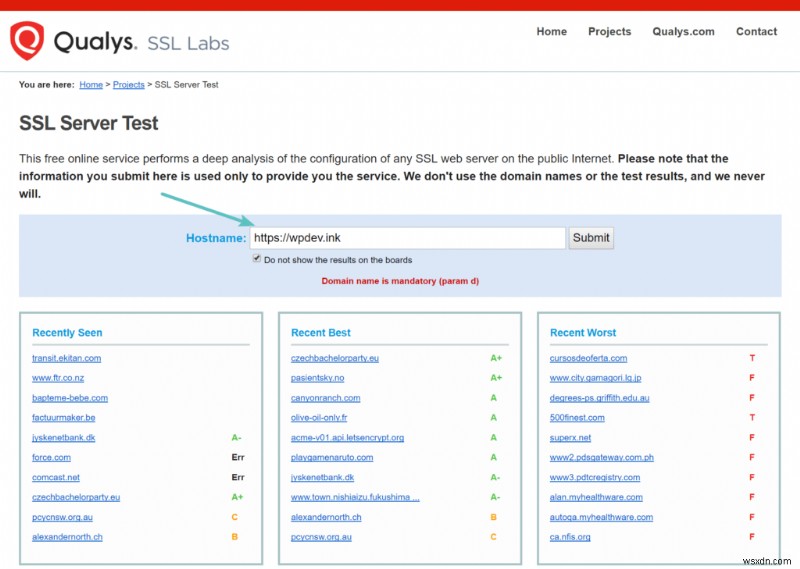Open the Home navigation item
The width and height of the screenshot is (800, 569).
pyautogui.click(x=552, y=32)
